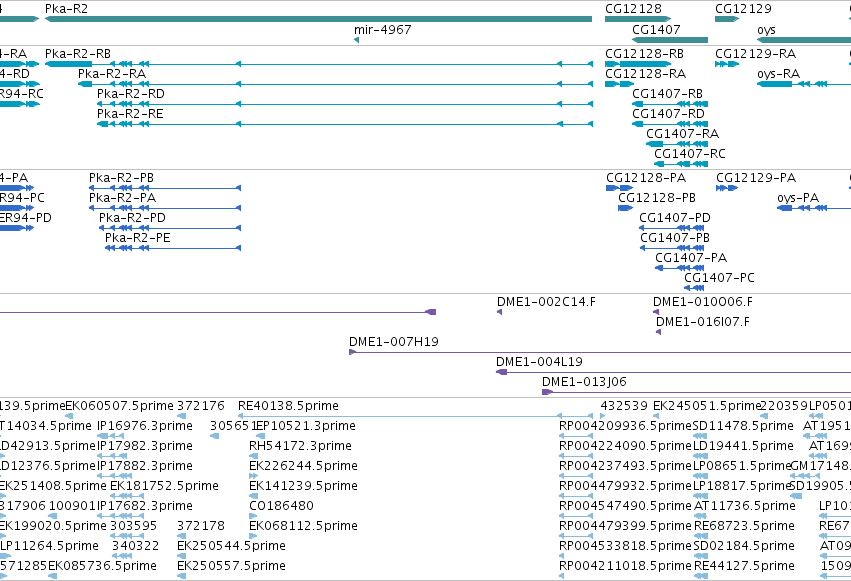Click EST RH54172.3prime label
The height and width of the screenshot is (581, 851).
[300, 446]
